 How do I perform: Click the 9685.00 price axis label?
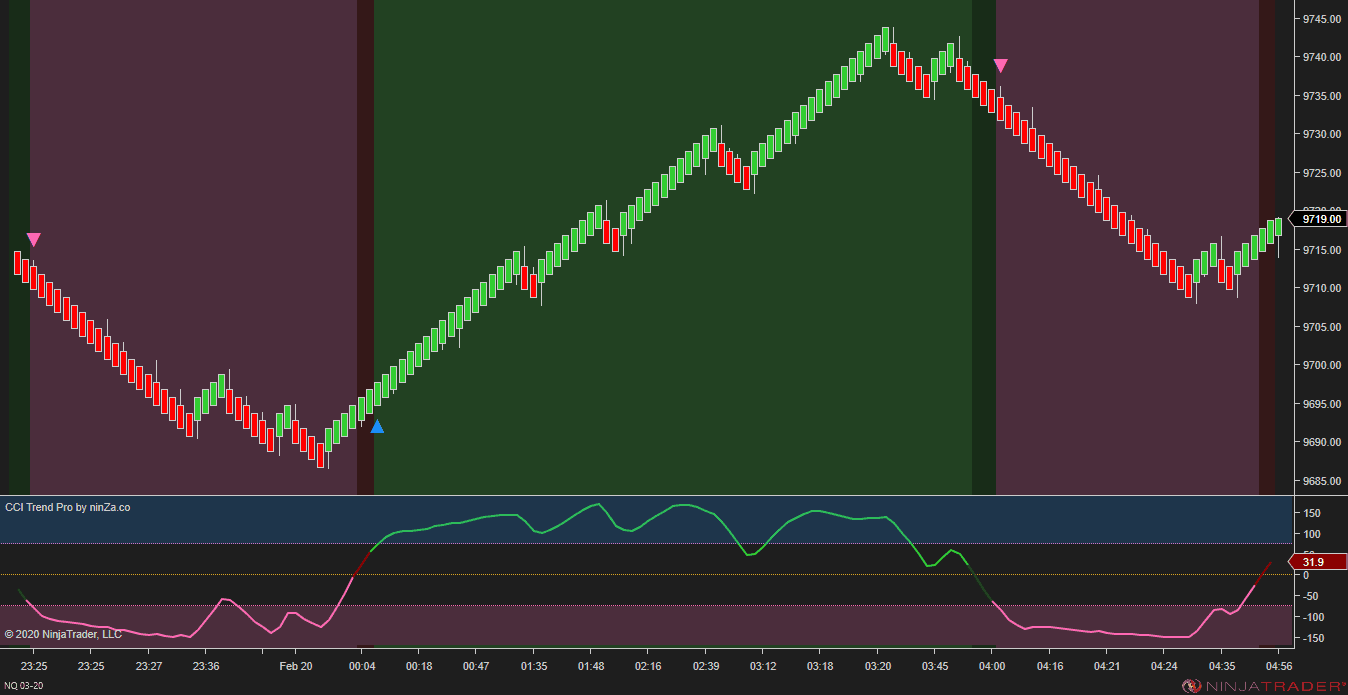click(1321, 481)
